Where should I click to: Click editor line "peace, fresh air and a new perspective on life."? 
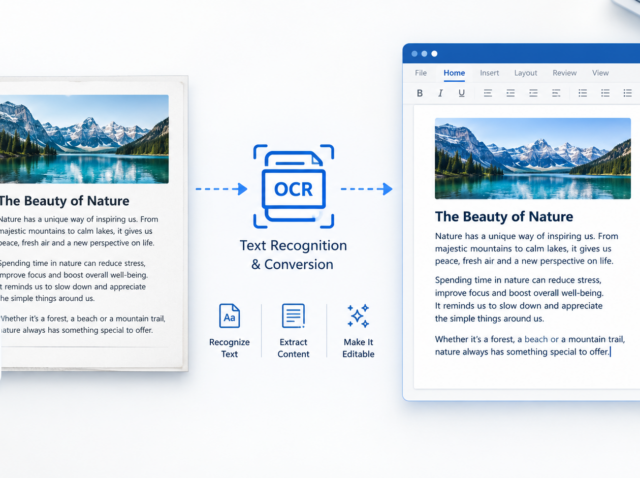pyautogui.click(x=524, y=261)
